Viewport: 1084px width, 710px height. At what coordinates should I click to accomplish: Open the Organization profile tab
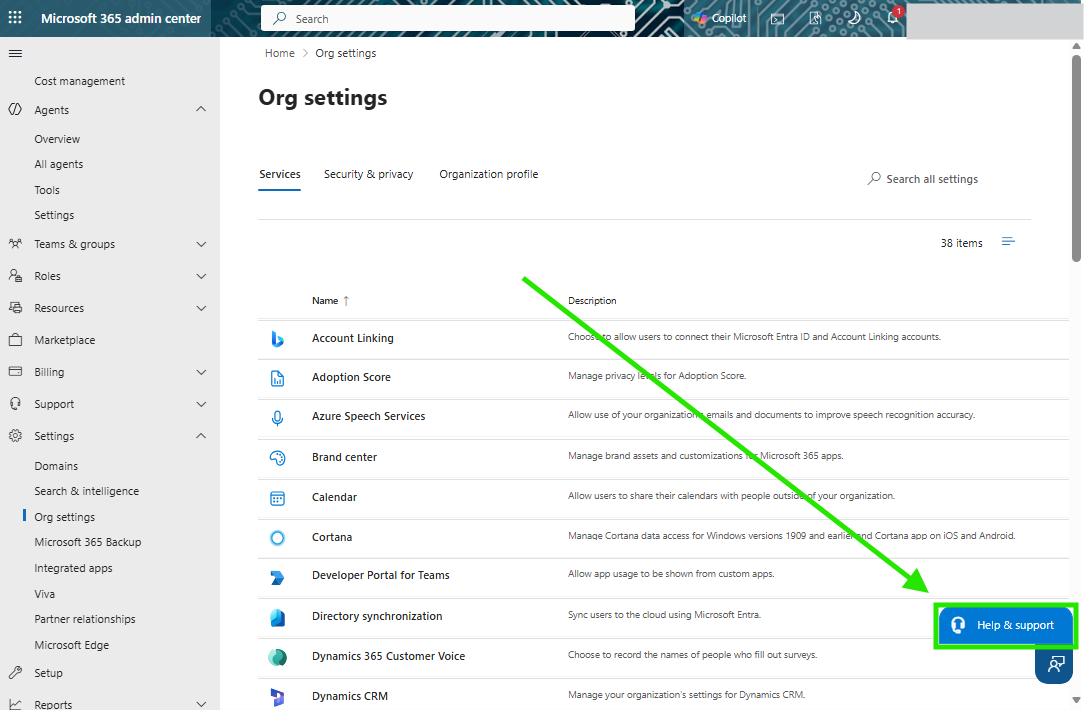[489, 174]
